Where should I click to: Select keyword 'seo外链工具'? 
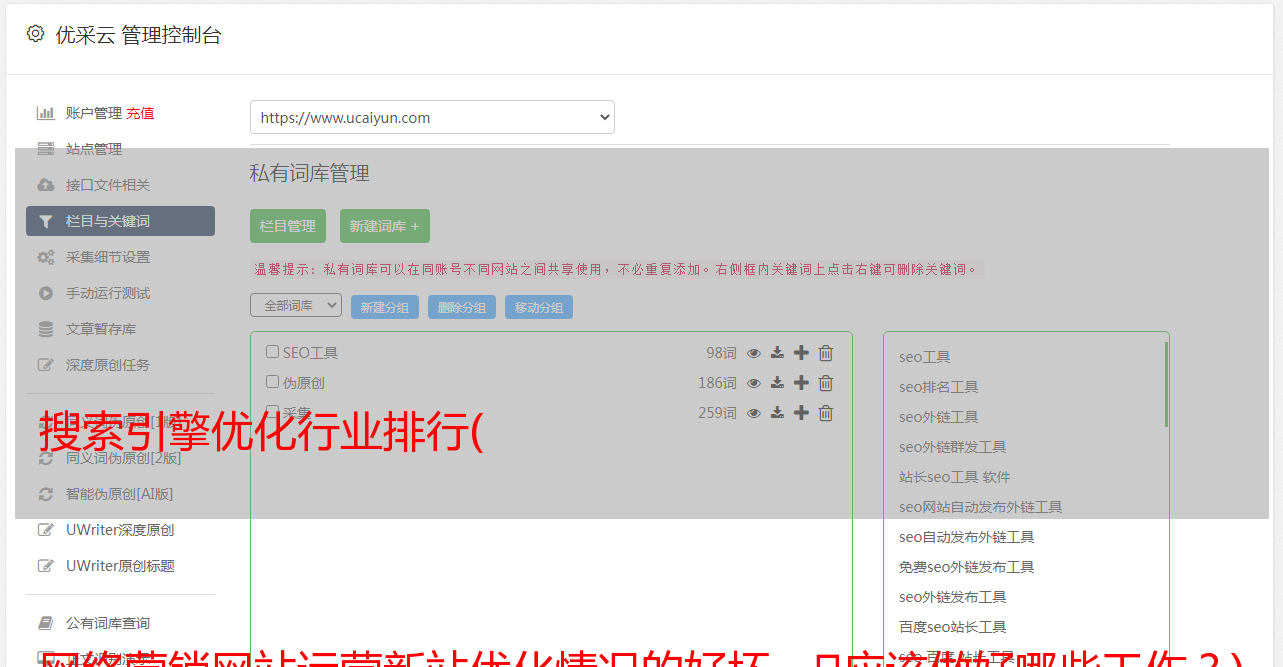tap(939, 417)
